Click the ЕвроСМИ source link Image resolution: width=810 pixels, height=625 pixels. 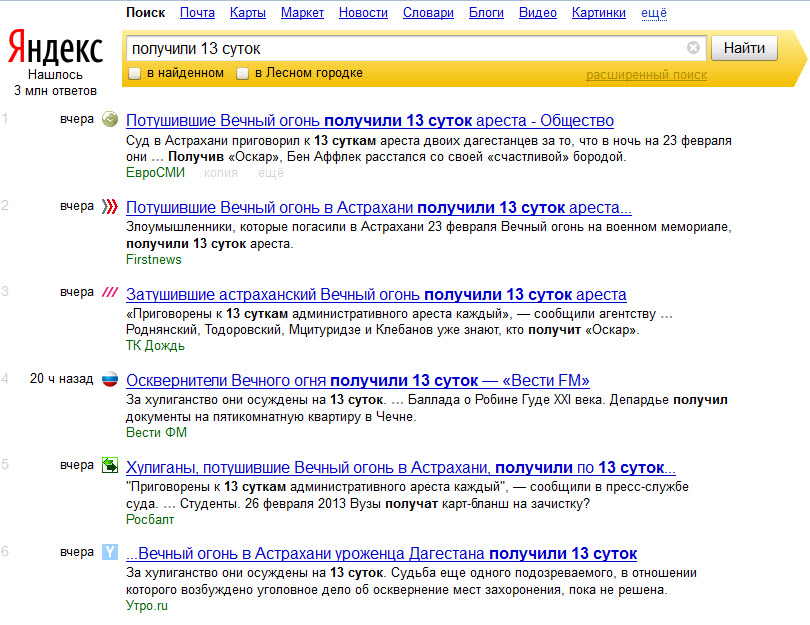tap(155, 173)
